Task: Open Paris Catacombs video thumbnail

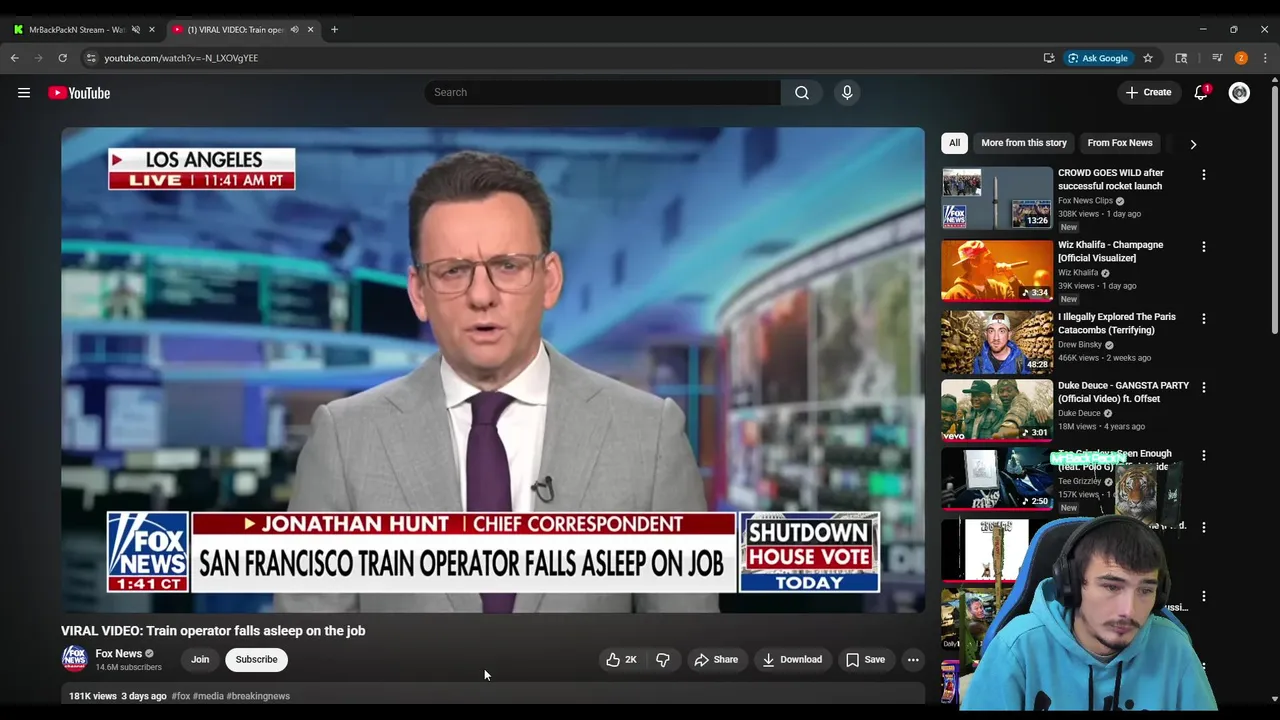Action: click(997, 342)
